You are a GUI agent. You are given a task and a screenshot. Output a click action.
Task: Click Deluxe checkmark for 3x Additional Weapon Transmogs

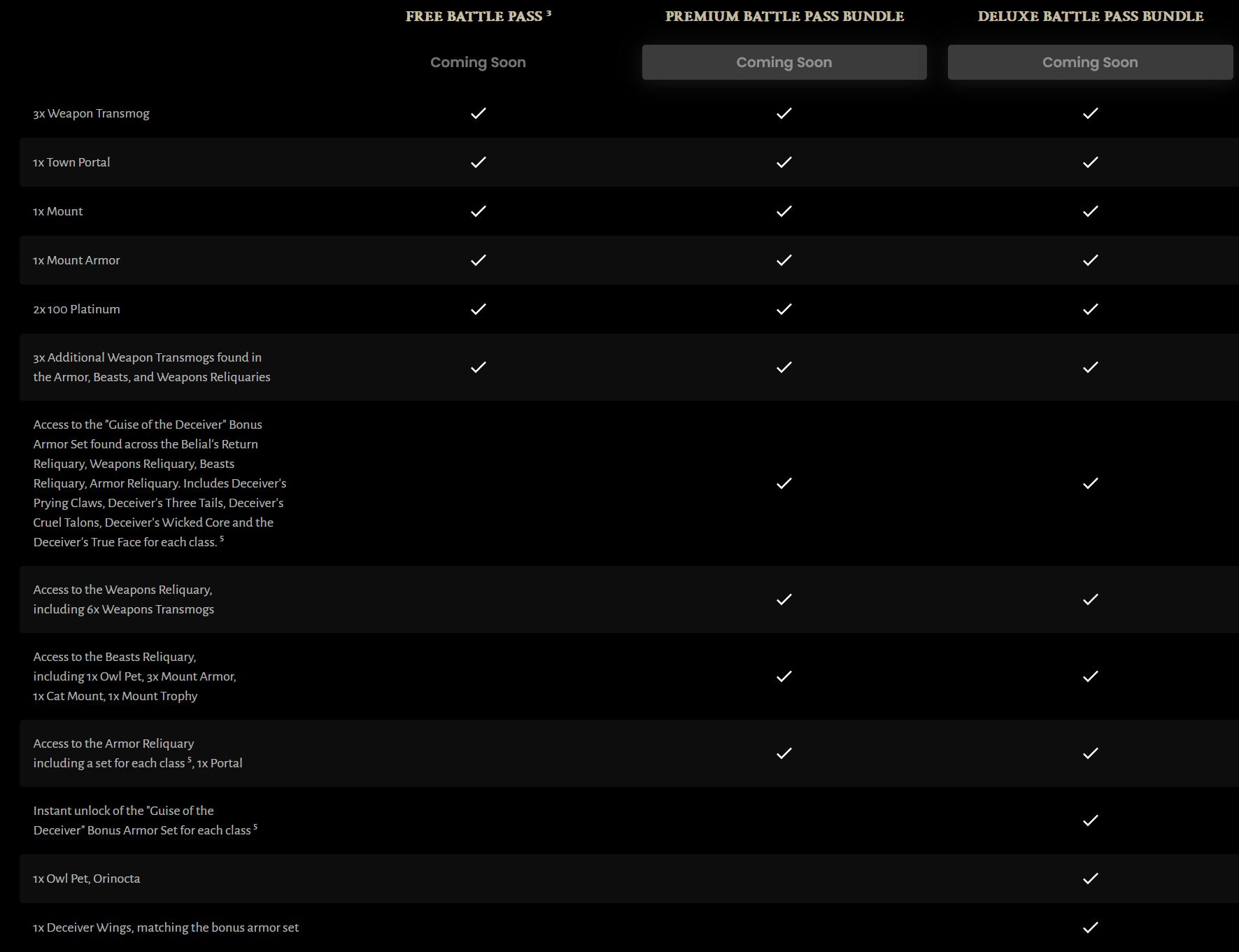pyautogui.click(x=1091, y=367)
